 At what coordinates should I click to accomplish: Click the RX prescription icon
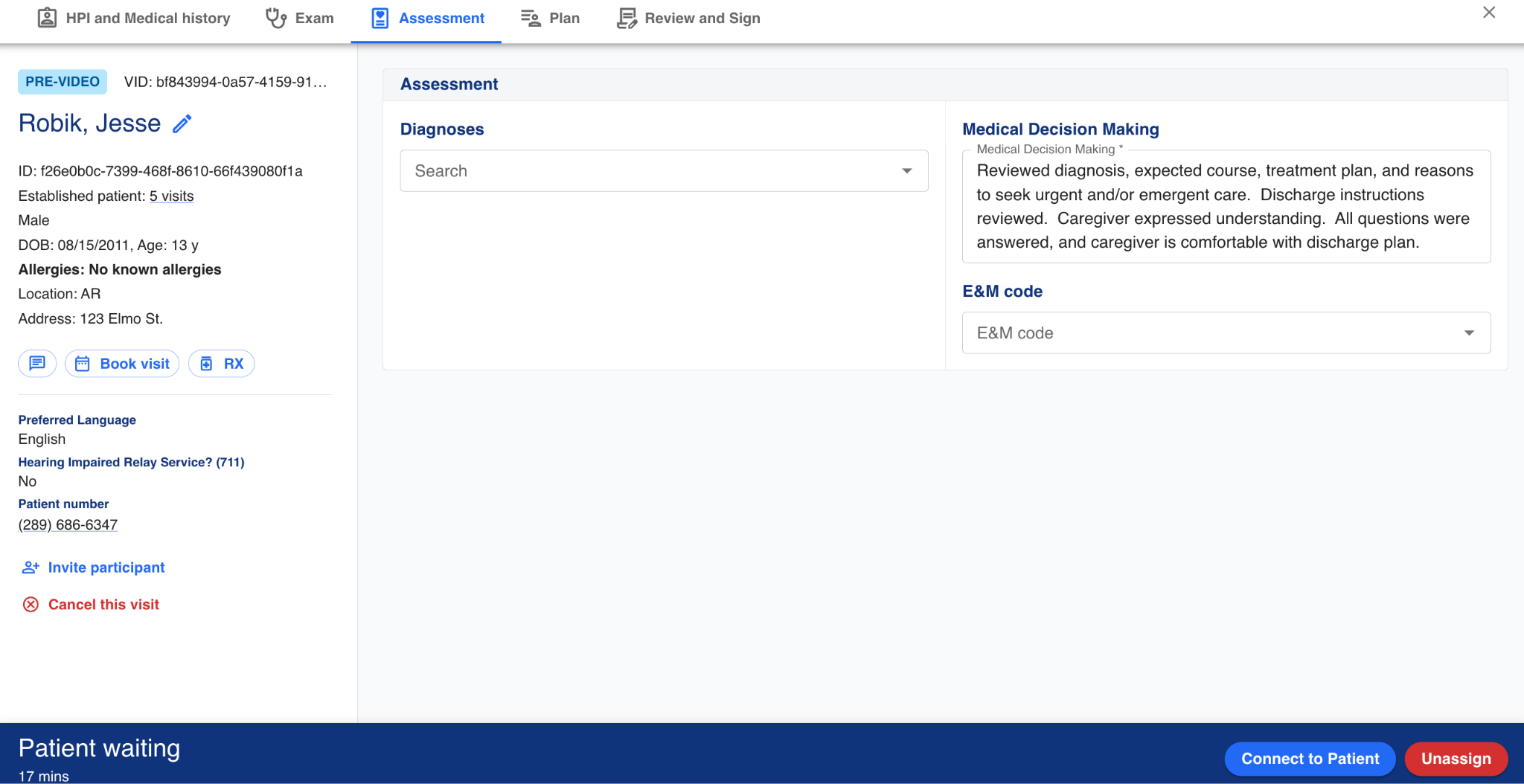click(x=207, y=364)
